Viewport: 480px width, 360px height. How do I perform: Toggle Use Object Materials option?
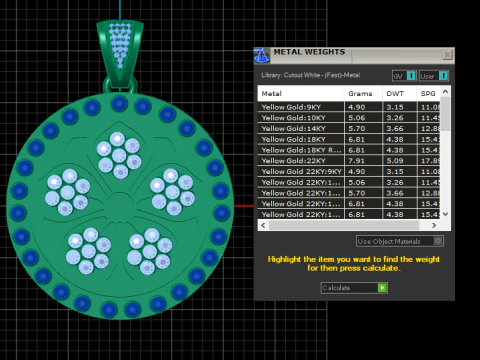400,241
